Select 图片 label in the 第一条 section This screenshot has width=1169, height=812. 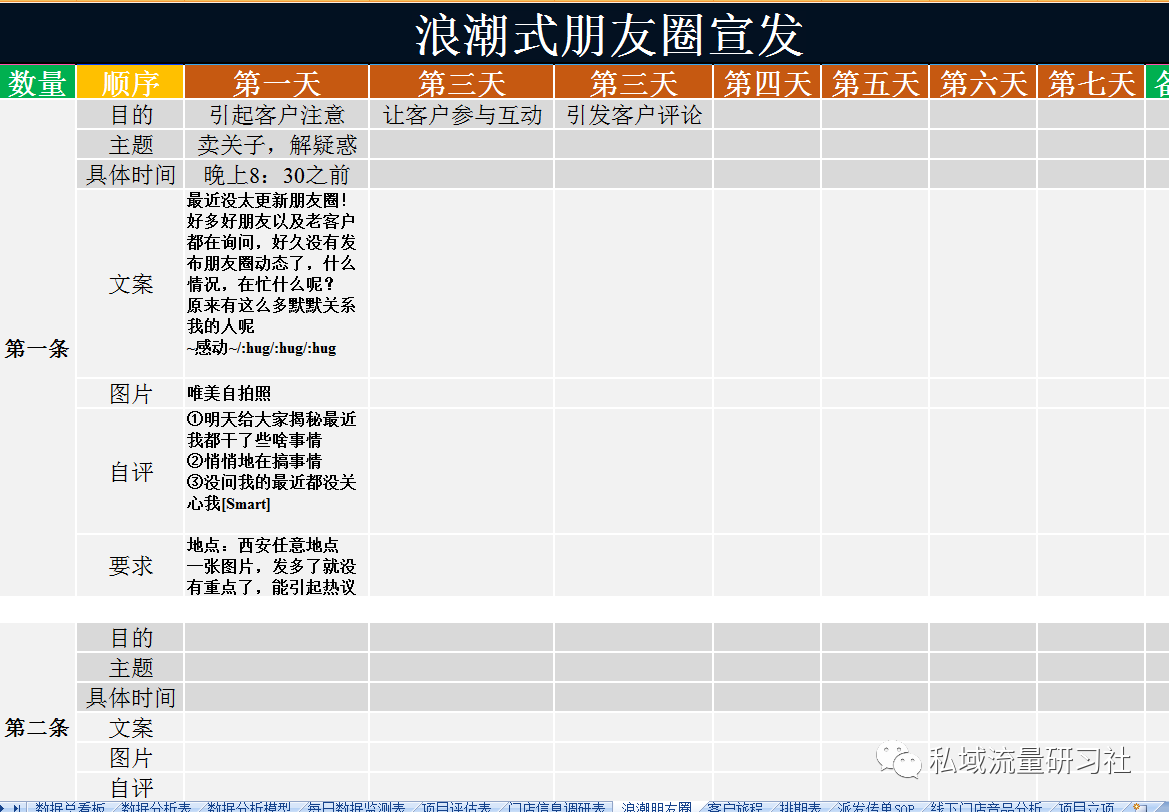[x=130, y=394]
